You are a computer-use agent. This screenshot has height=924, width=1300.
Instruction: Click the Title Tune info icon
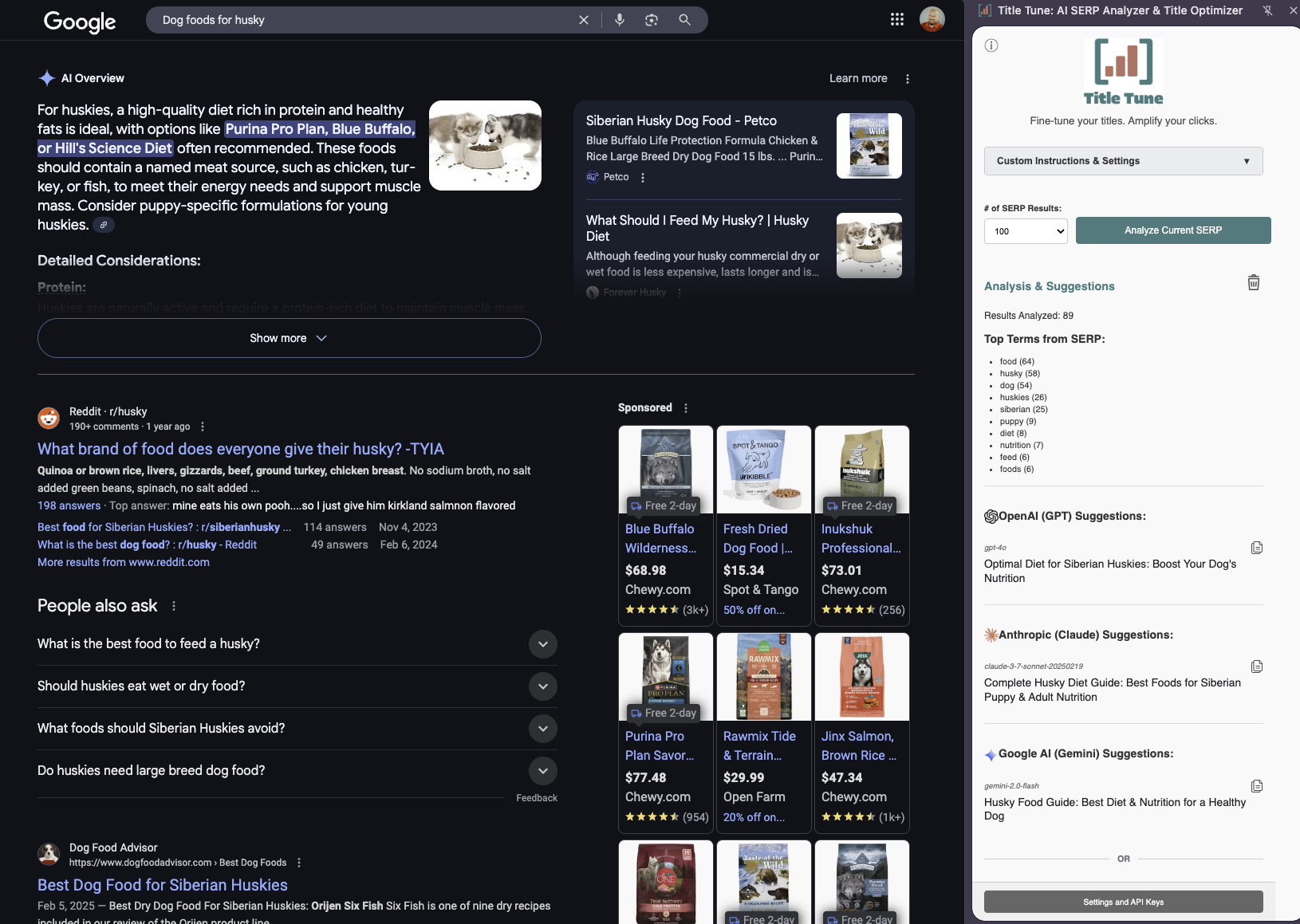(x=991, y=45)
